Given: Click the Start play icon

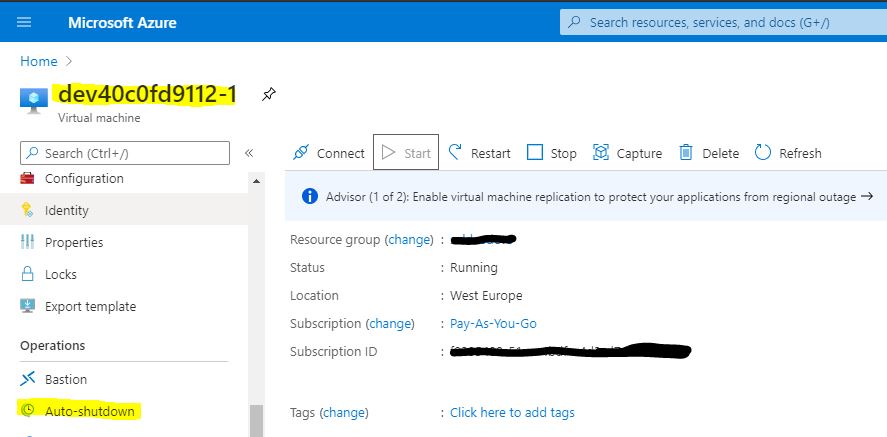Looking at the screenshot, I should pyautogui.click(x=388, y=153).
